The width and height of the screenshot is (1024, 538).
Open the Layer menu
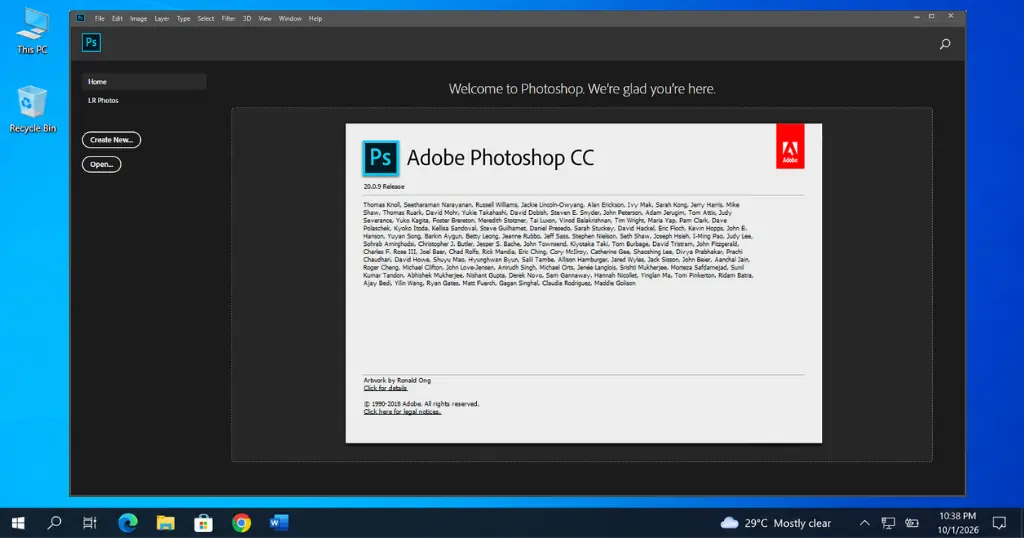162,18
